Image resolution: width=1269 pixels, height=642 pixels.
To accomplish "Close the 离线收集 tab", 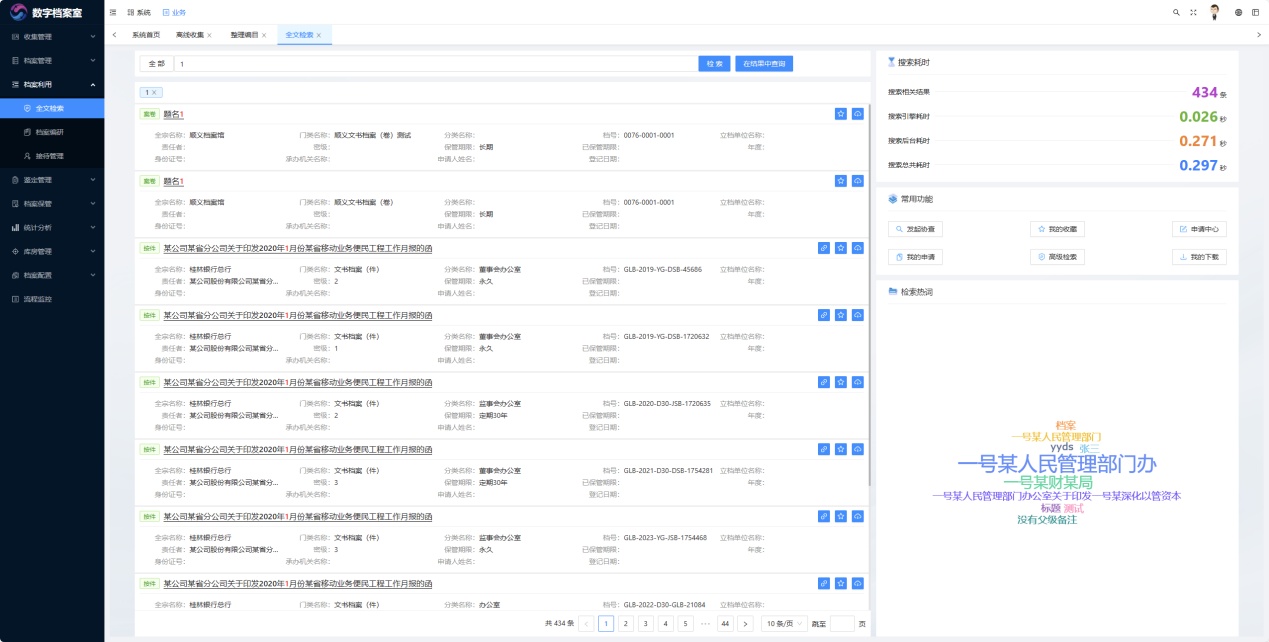I will pos(209,35).
